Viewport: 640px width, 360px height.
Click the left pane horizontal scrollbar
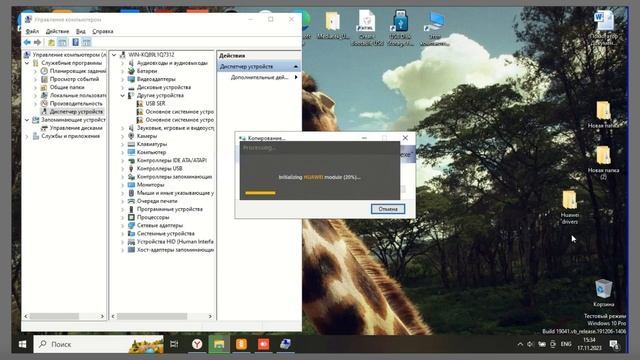54,316
